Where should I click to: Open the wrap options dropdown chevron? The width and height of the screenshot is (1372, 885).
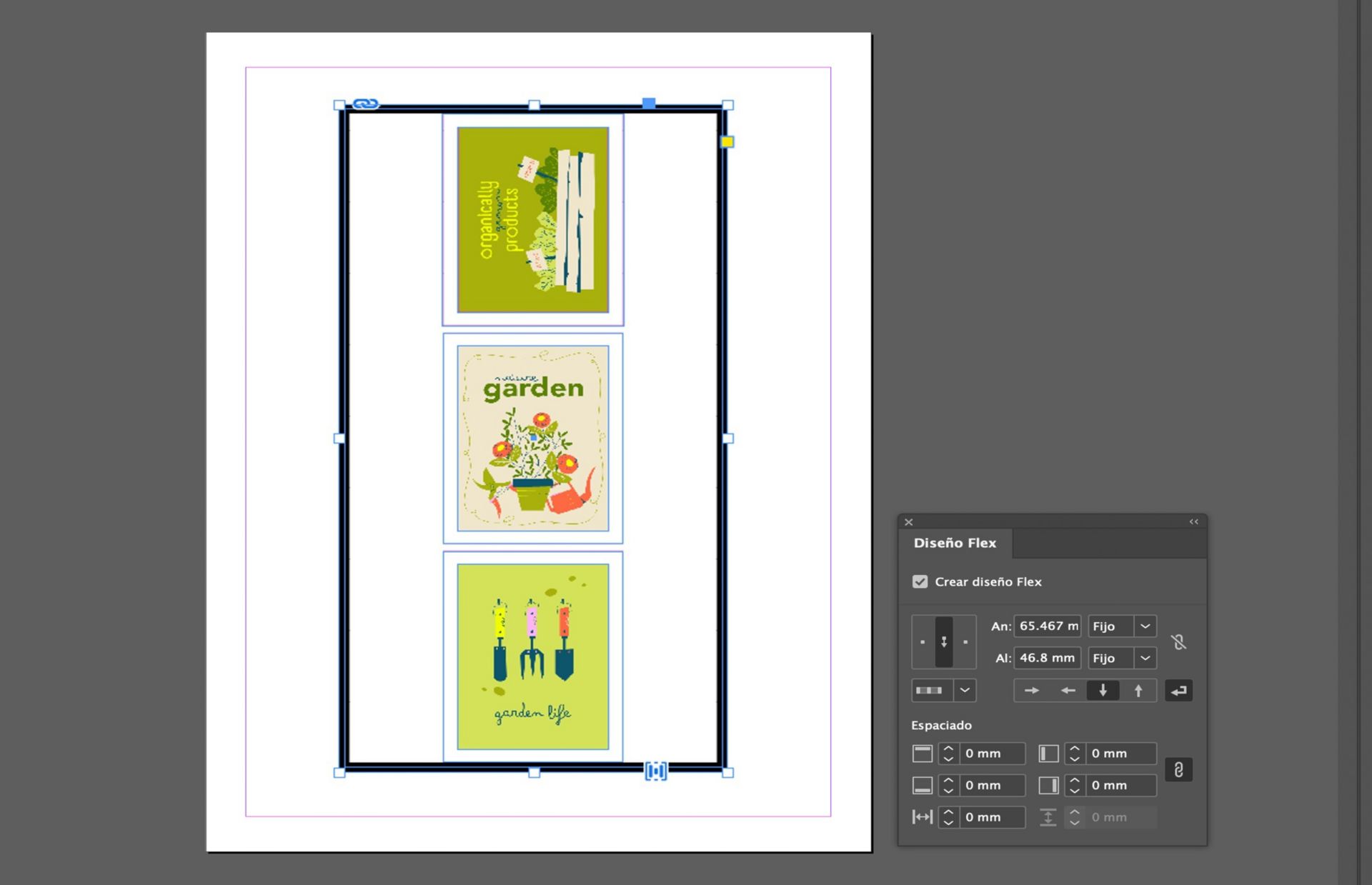tap(965, 690)
